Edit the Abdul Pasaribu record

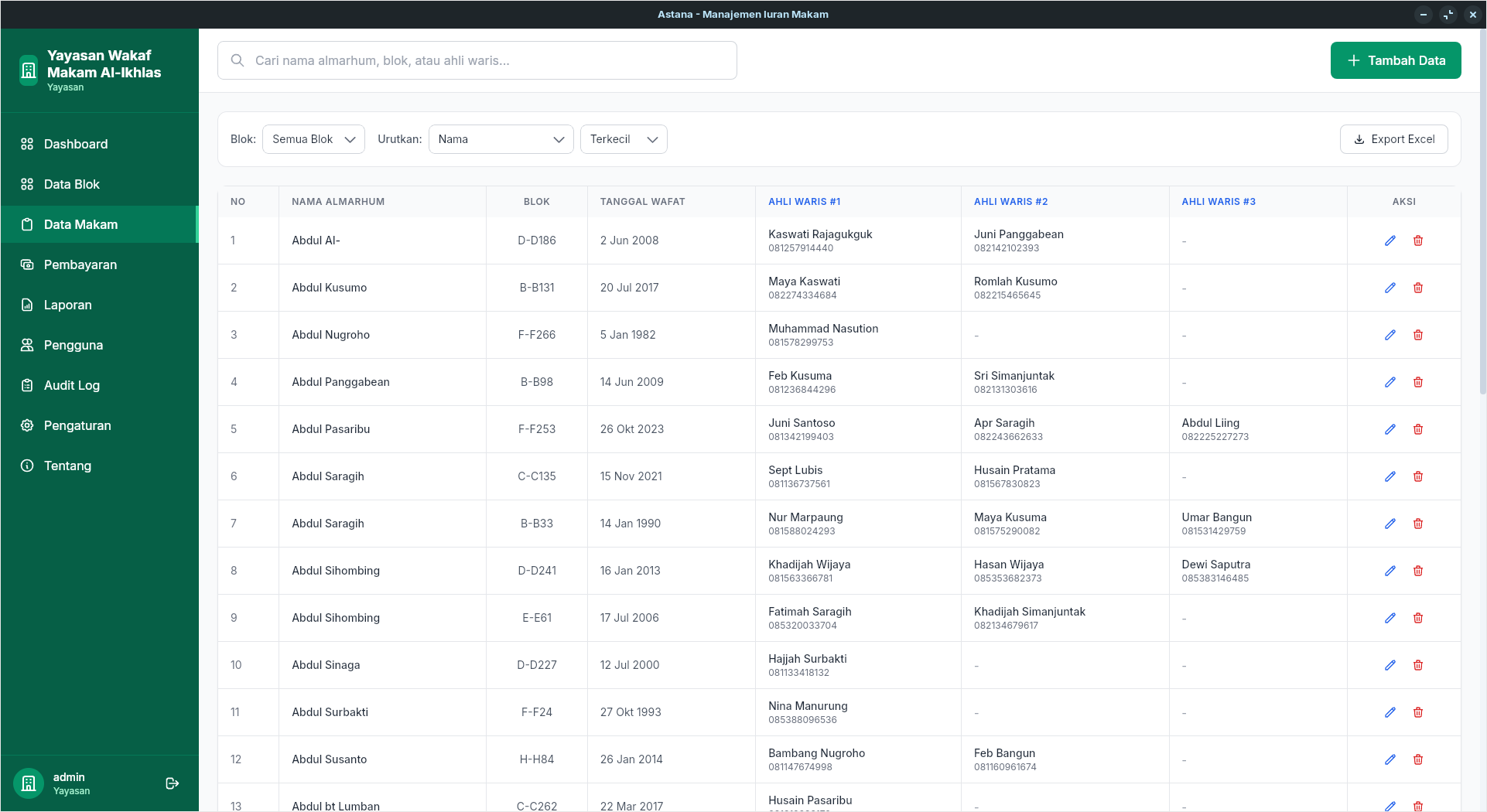point(1390,429)
